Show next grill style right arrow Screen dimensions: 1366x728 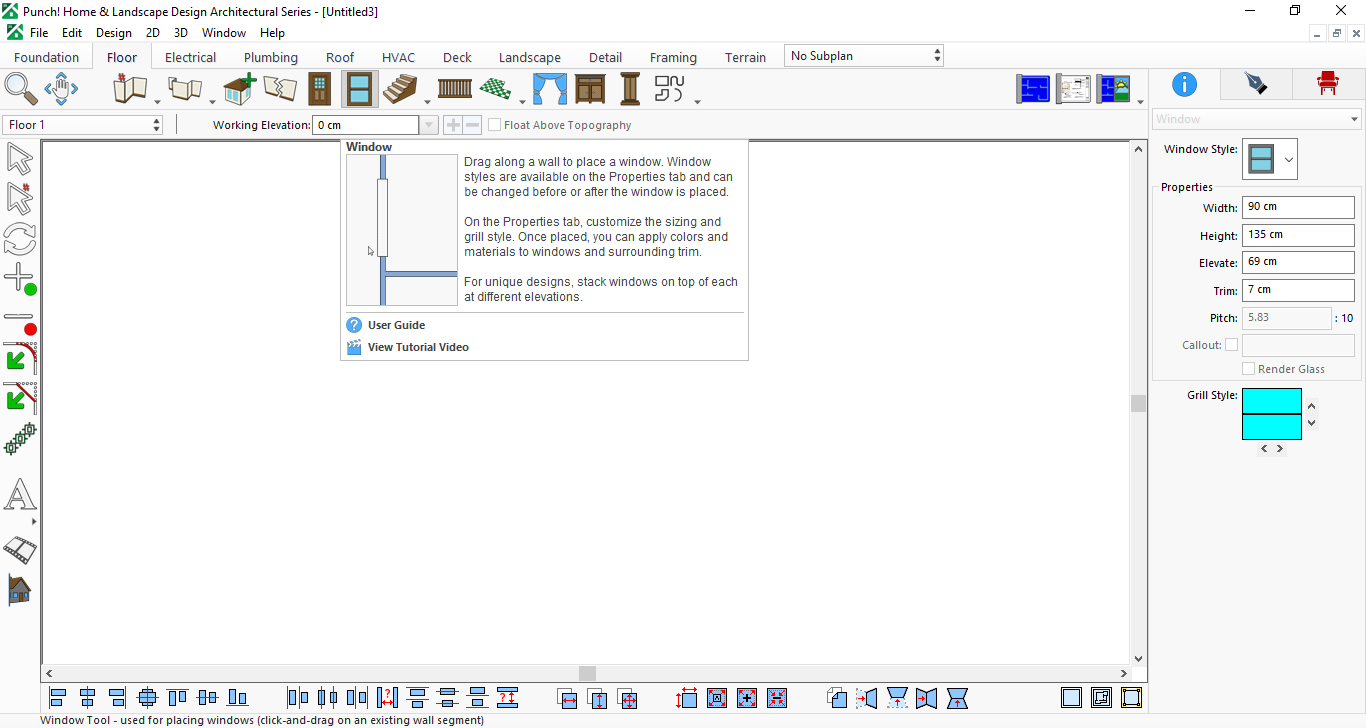point(1280,449)
